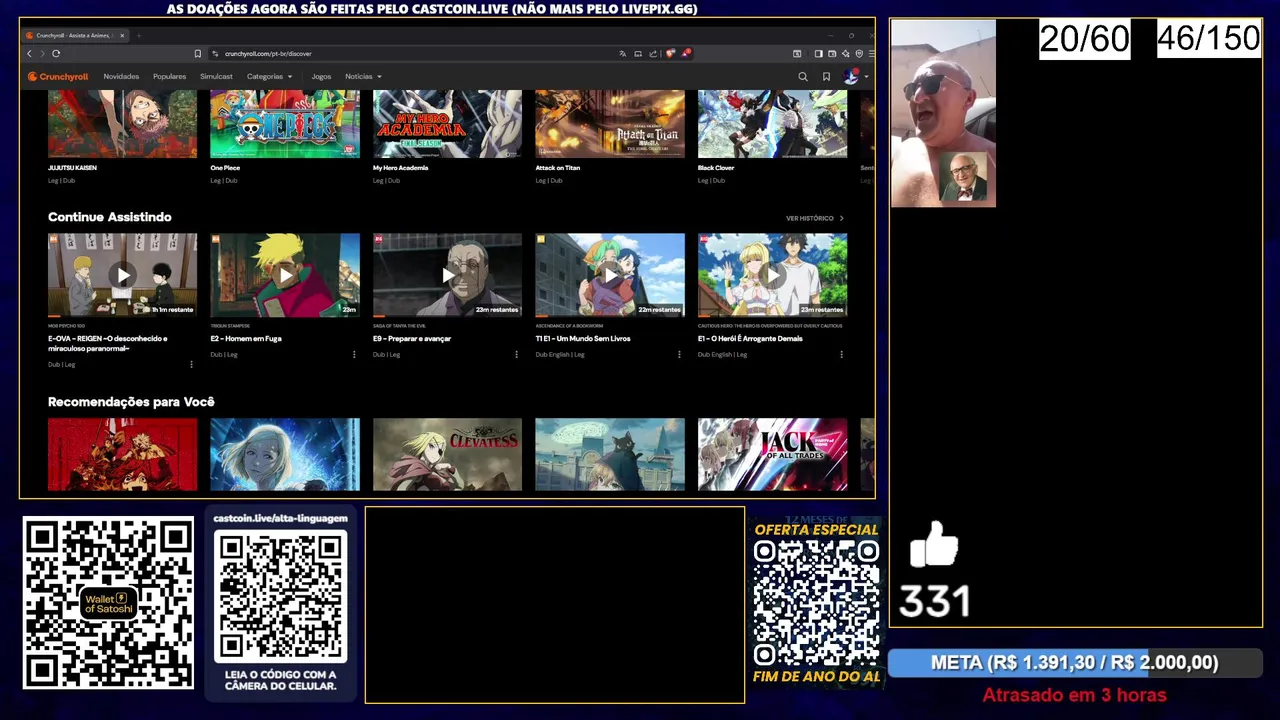Open the Clevatess recommendation thumbnail
This screenshot has width=1280, height=720.
point(447,455)
